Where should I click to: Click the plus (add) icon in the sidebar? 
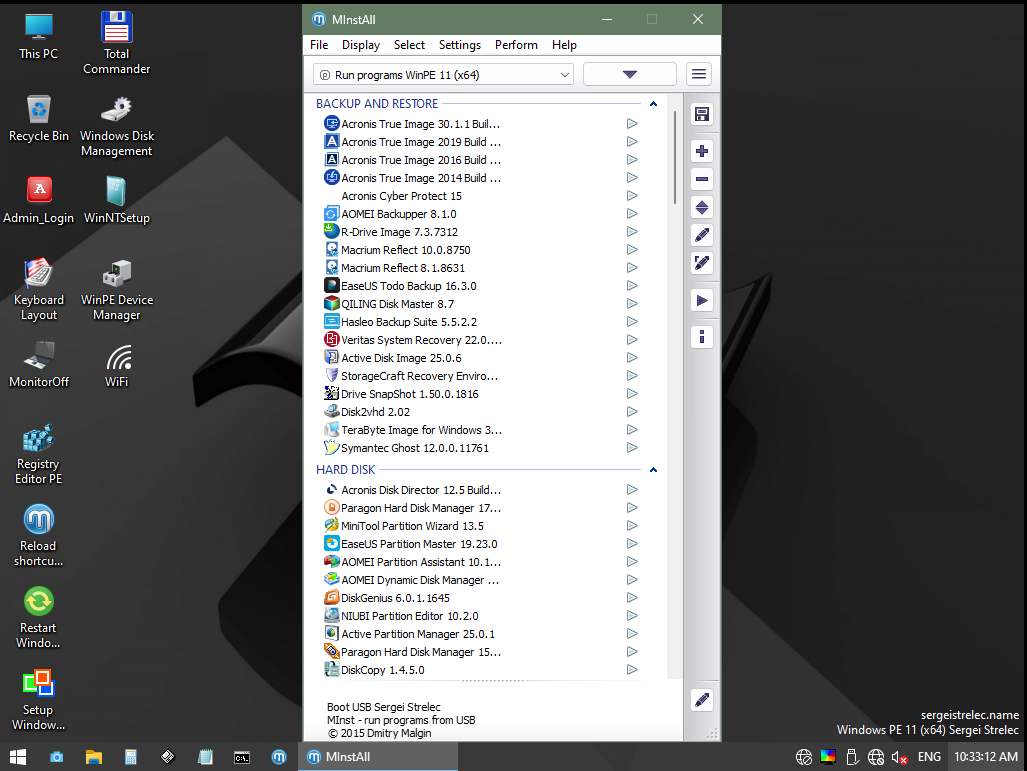(x=701, y=151)
